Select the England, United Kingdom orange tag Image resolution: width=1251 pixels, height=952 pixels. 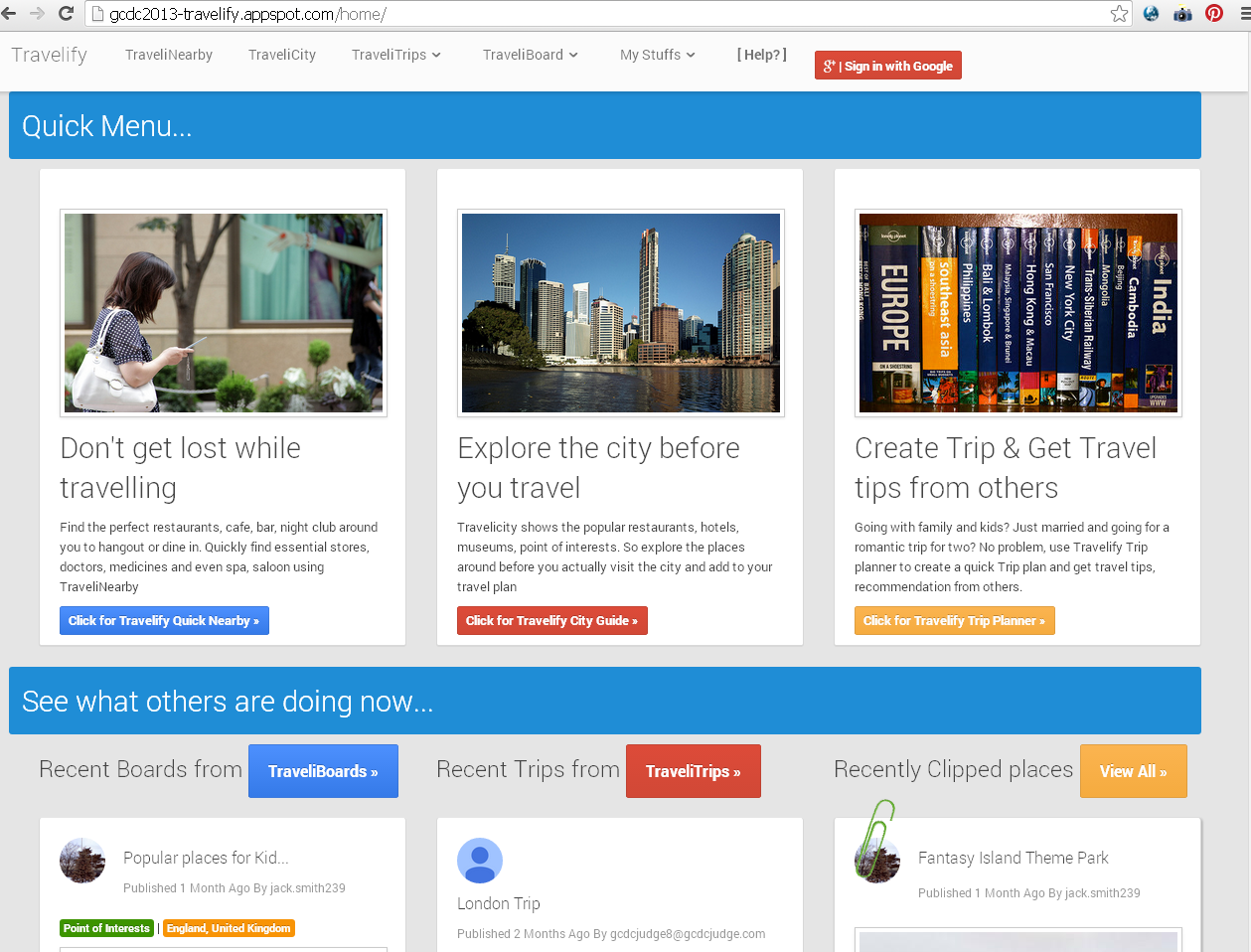[x=229, y=928]
